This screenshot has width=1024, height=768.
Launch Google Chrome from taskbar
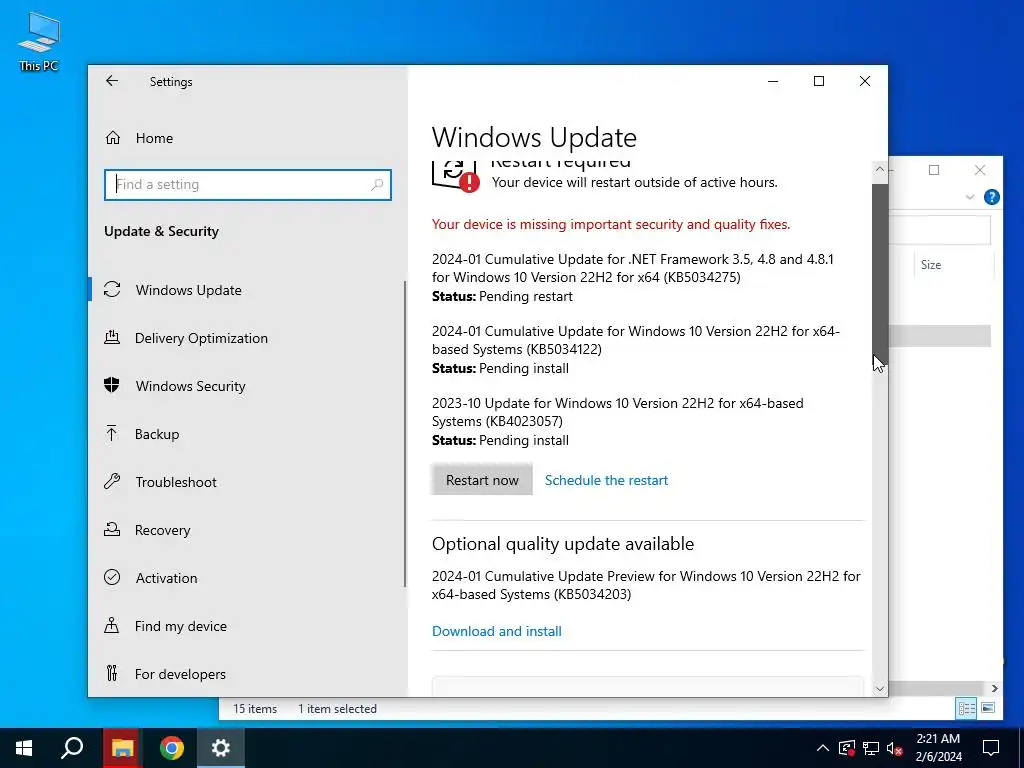pyautogui.click(x=172, y=748)
